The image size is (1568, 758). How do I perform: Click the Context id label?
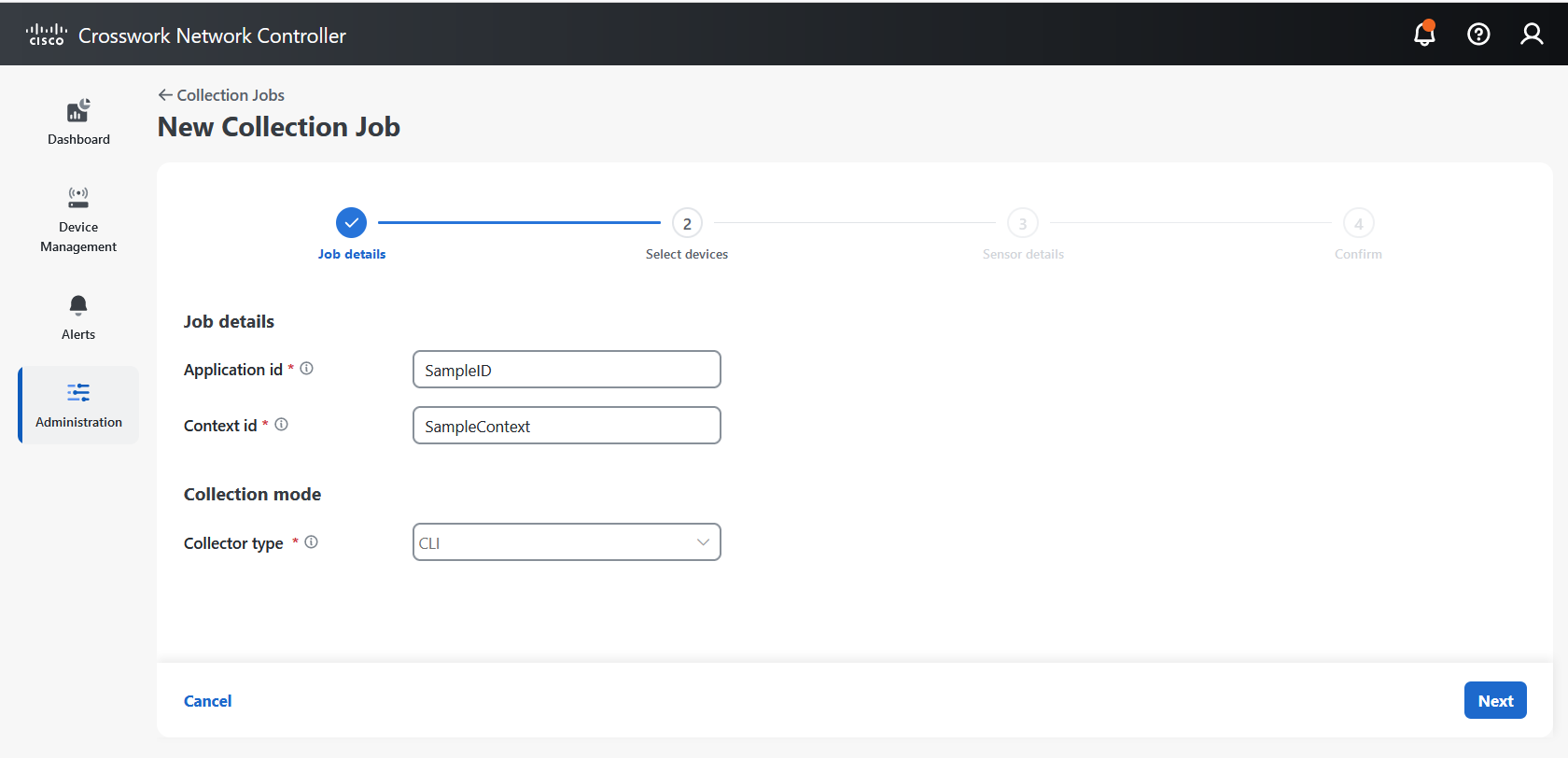pos(220,426)
